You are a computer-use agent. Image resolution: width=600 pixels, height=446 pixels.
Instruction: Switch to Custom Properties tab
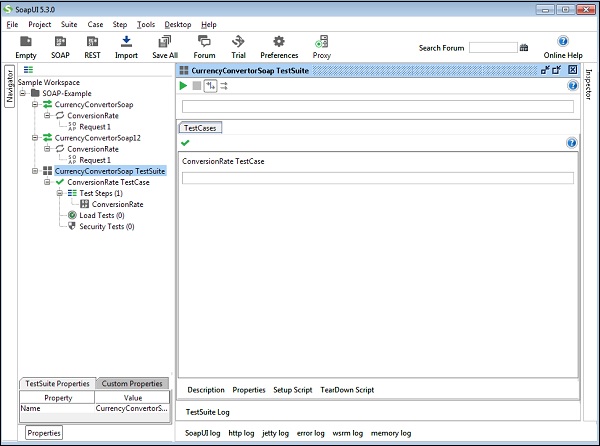click(x=132, y=383)
